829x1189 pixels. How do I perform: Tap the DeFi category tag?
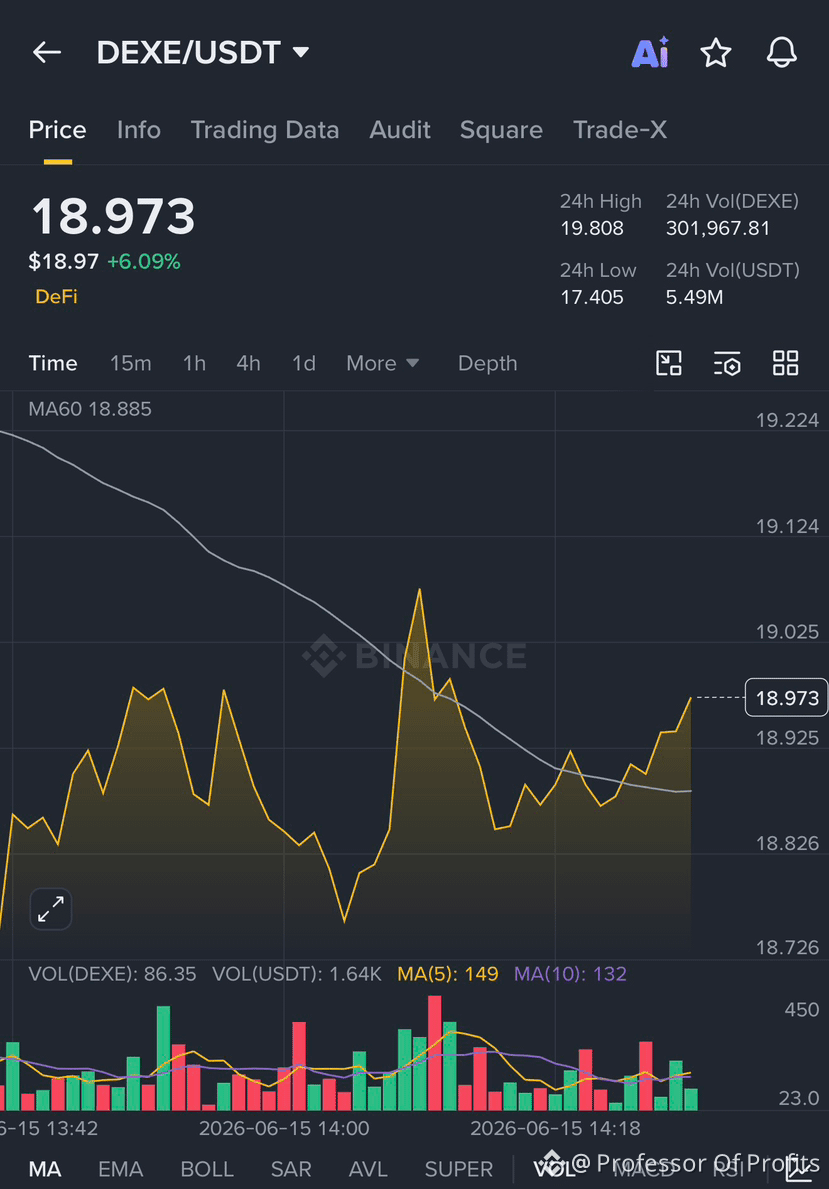tap(56, 296)
